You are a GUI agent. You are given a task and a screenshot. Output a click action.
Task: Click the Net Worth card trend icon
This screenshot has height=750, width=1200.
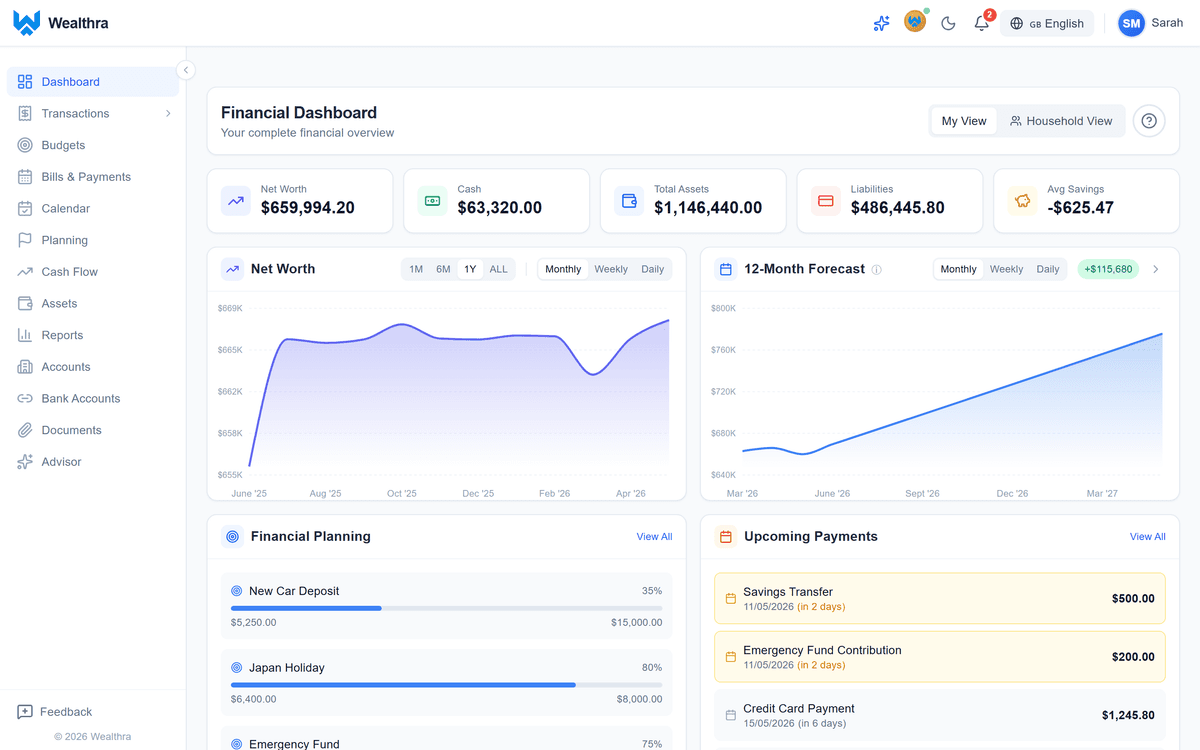(x=236, y=200)
